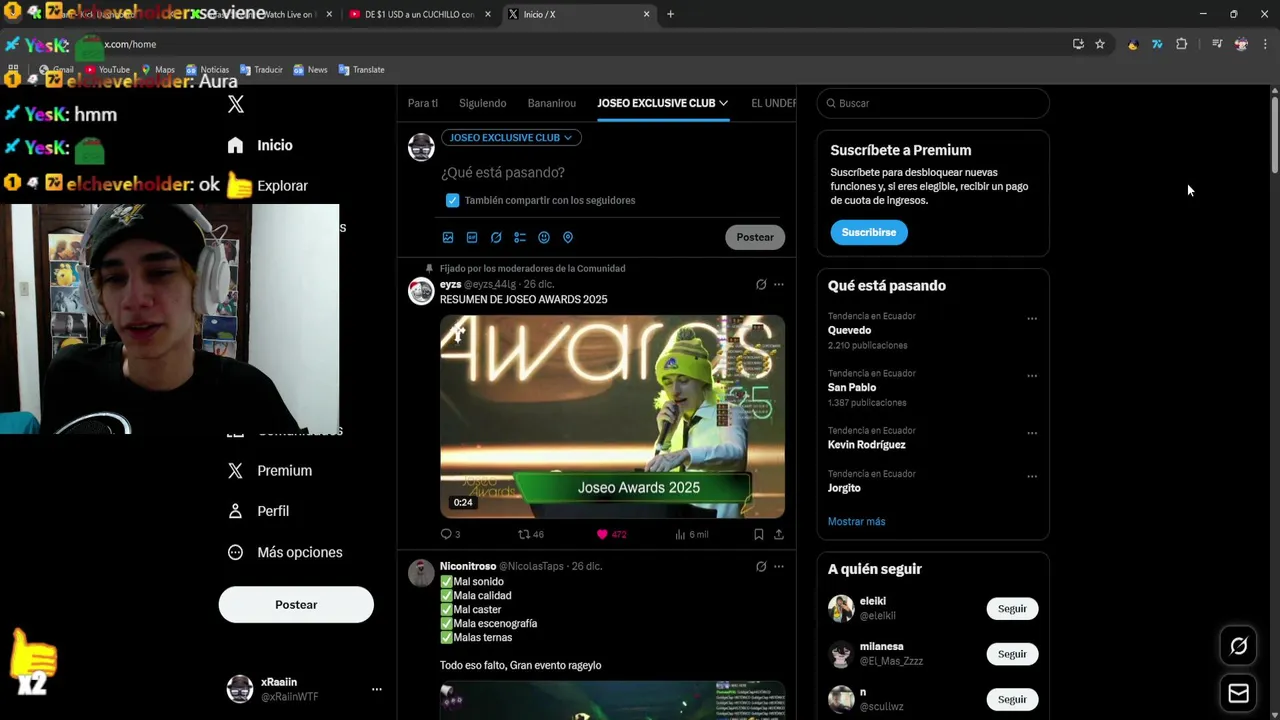Click Grok icon on Niconitroso post

click(x=761, y=566)
